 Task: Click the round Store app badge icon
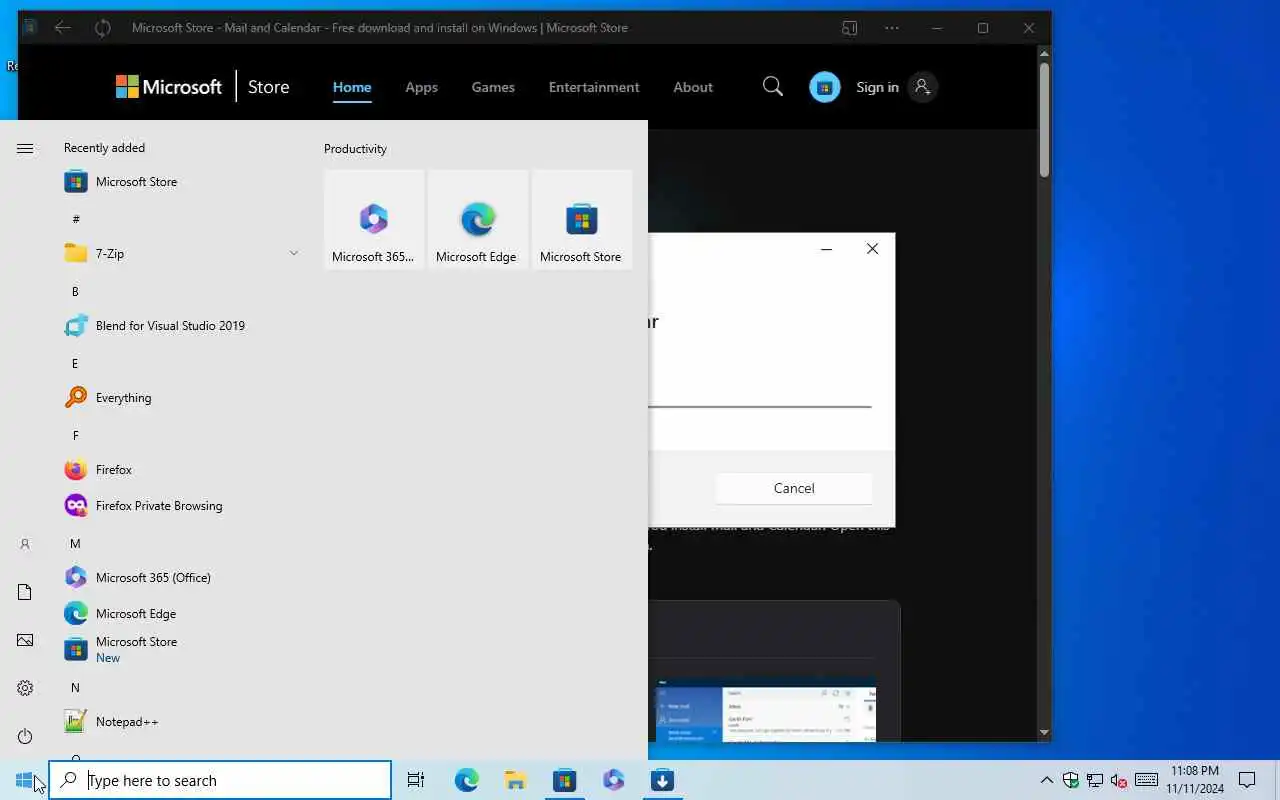pyautogui.click(x=825, y=87)
